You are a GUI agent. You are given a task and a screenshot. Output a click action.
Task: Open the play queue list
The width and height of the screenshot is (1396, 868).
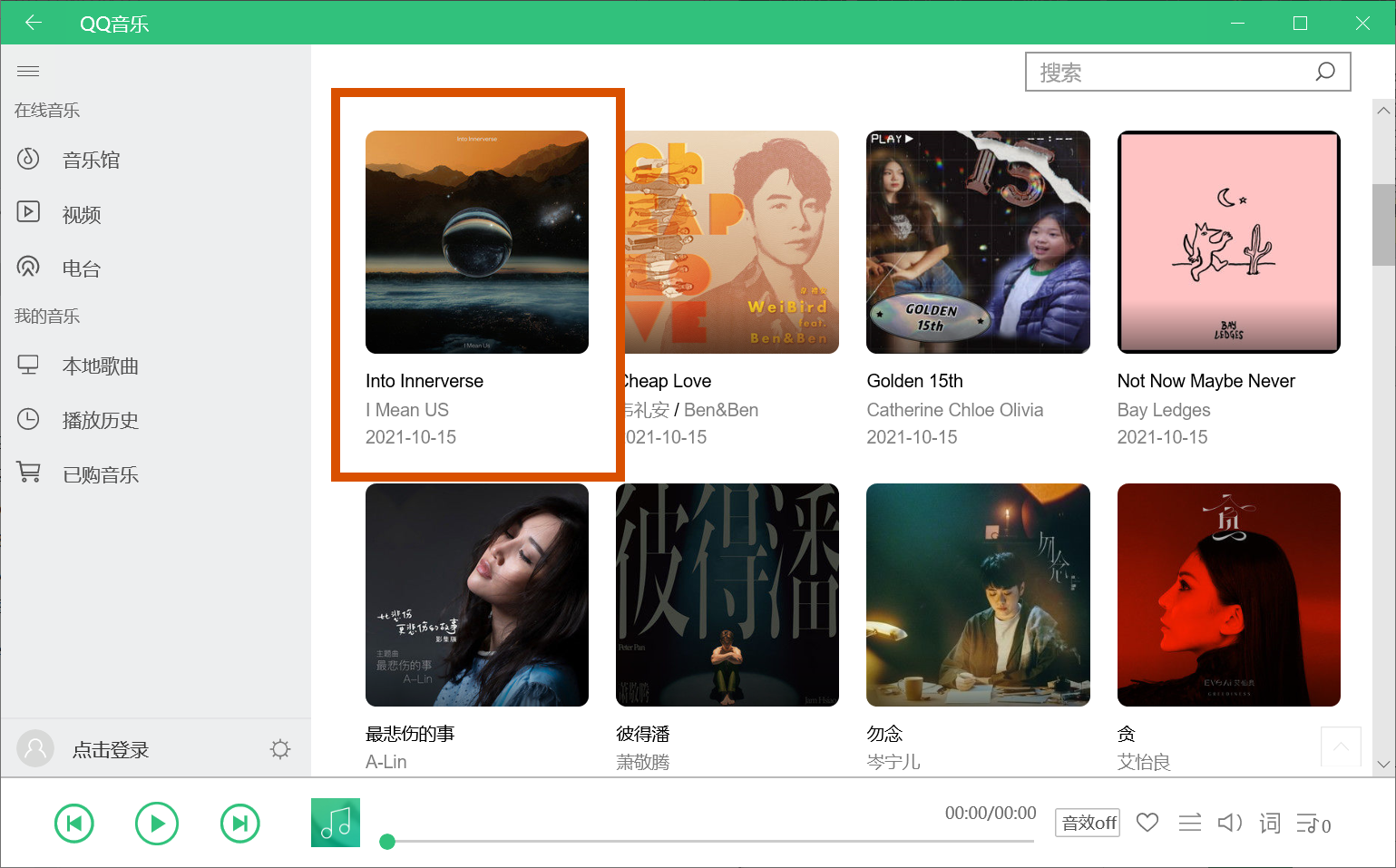(1313, 824)
